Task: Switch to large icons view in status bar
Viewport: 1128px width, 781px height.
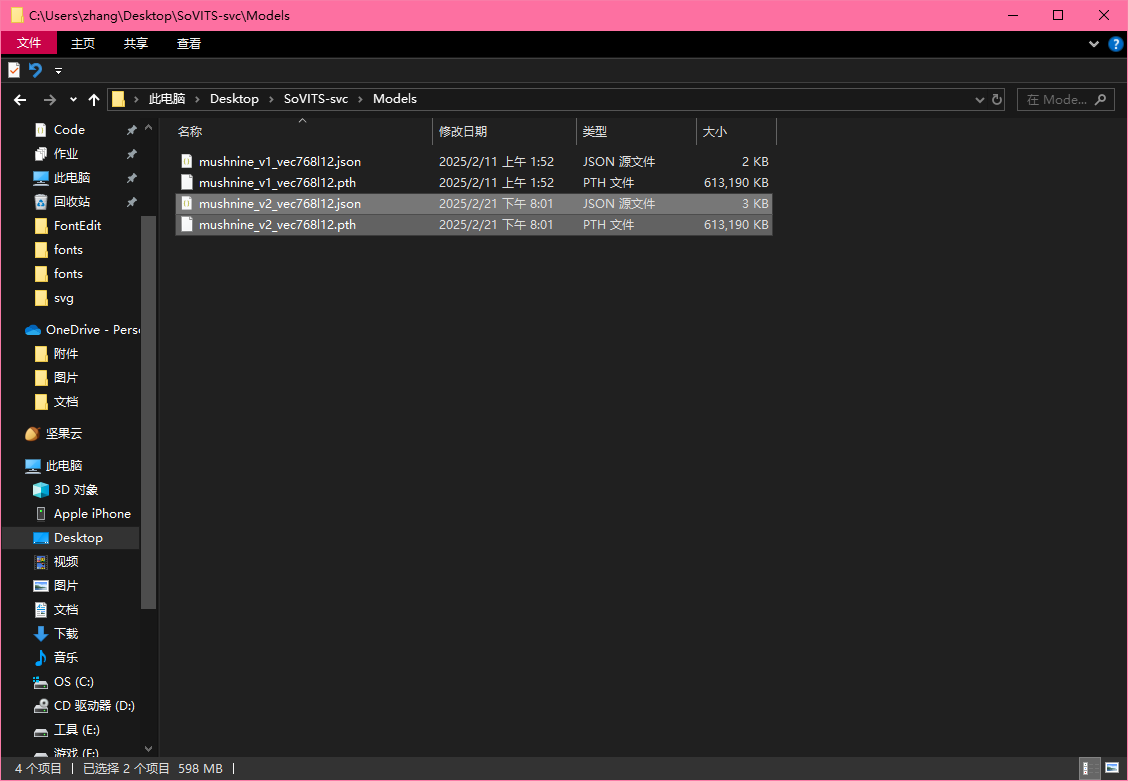Action: click(1111, 768)
